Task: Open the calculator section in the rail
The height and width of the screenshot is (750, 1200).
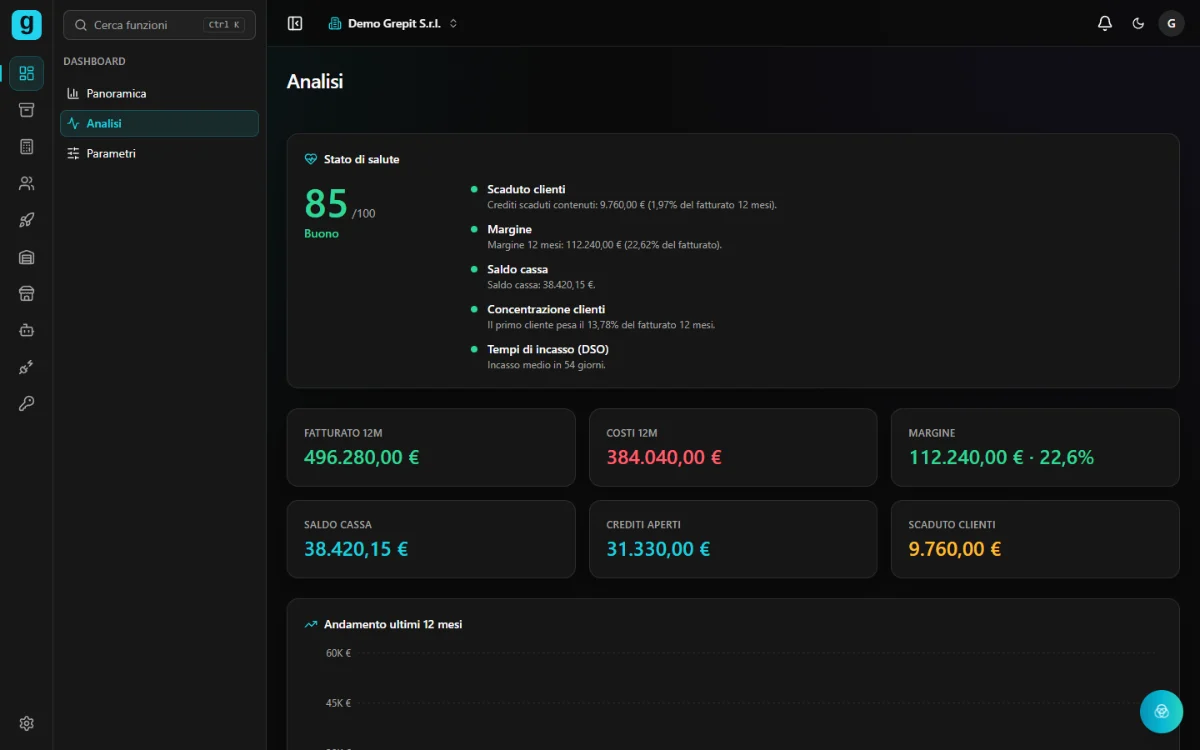Action: pos(26,147)
